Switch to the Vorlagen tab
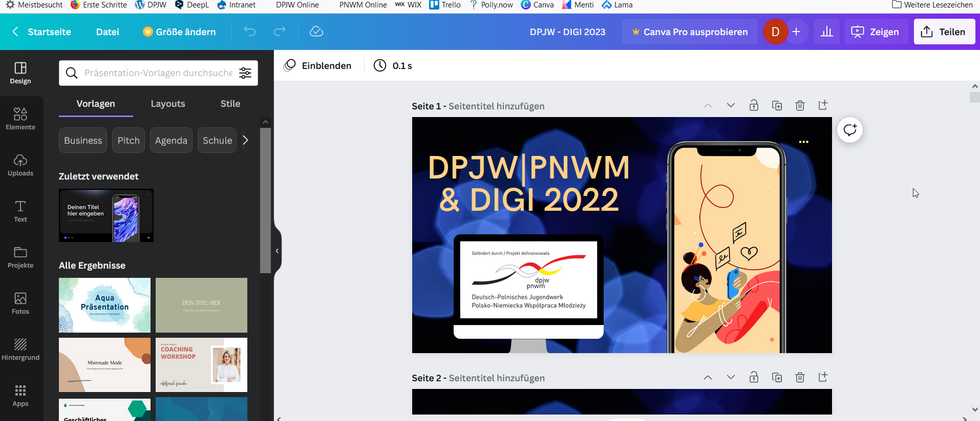This screenshot has height=421, width=980. pos(96,104)
